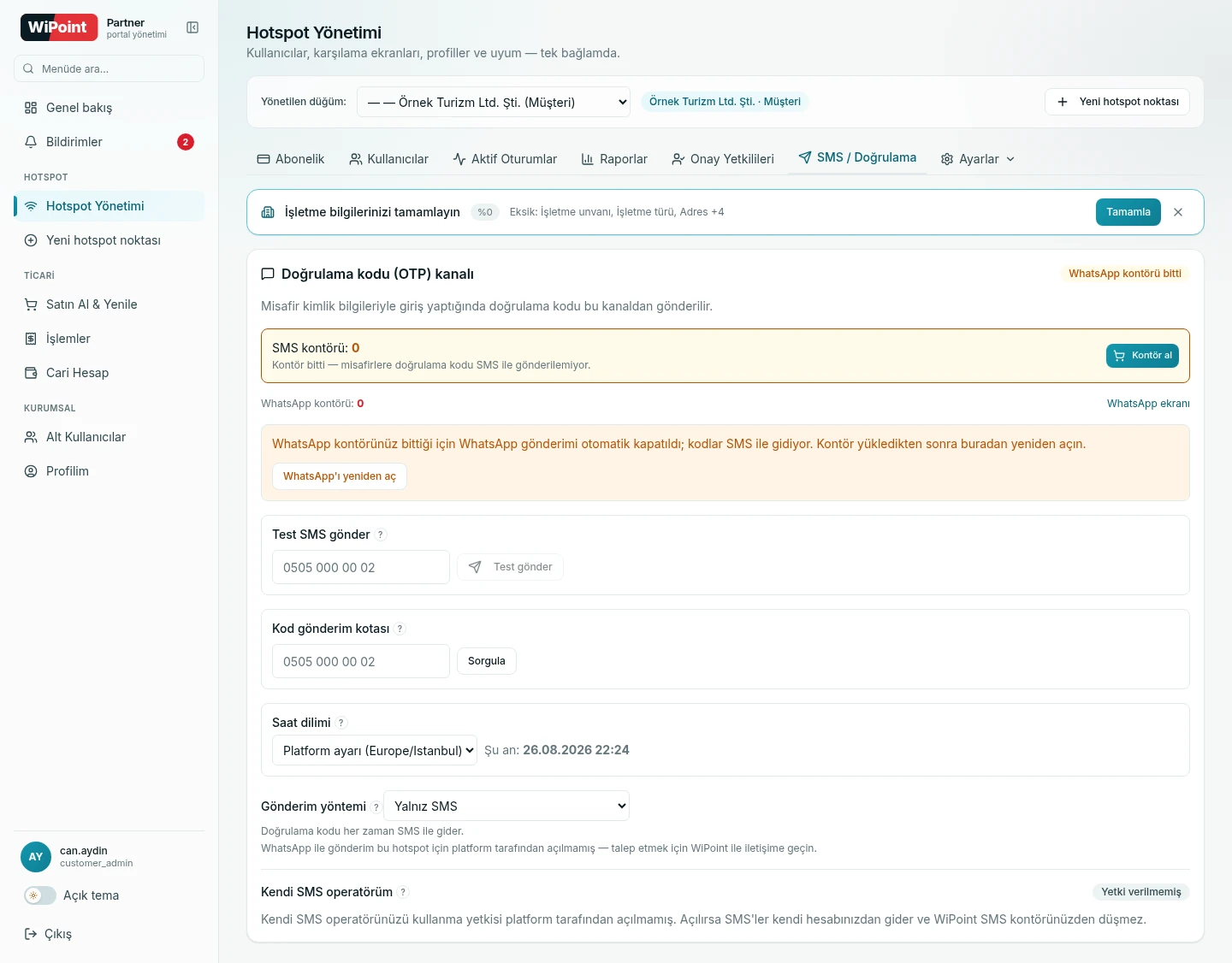Click the Sorgula button
The height and width of the screenshot is (963, 1232).
pyautogui.click(x=487, y=661)
